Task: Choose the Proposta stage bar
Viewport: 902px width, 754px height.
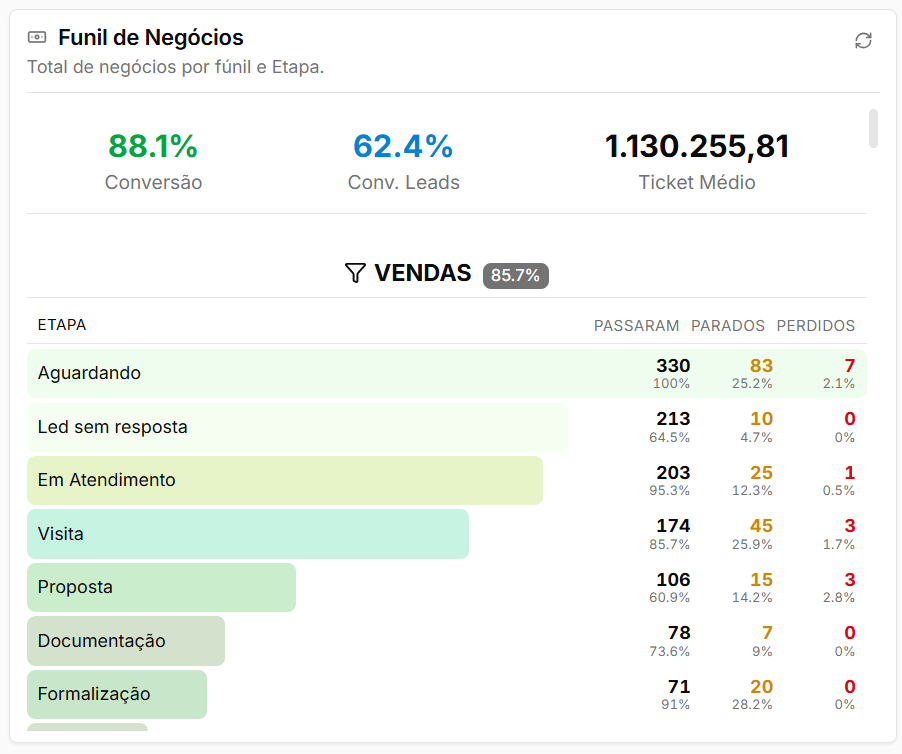Action: coord(161,587)
